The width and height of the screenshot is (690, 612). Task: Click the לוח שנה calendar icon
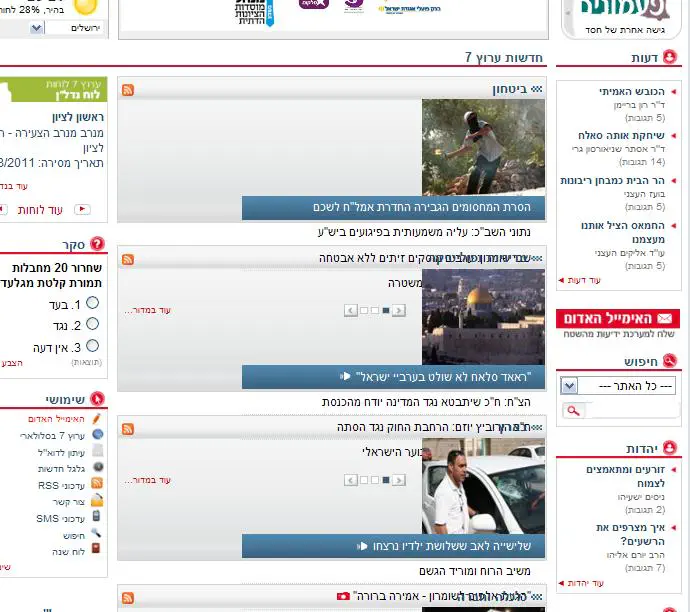pos(96,550)
